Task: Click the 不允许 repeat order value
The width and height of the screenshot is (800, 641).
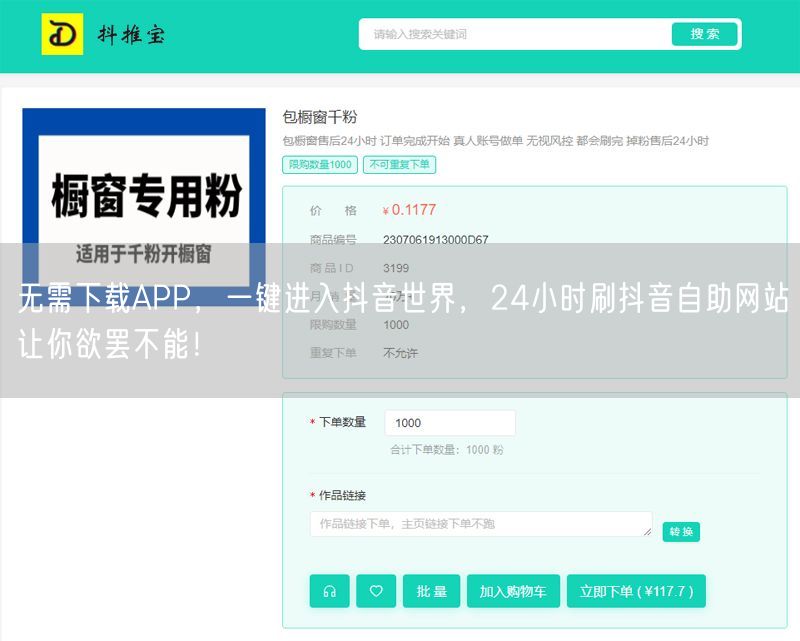Action: [x=401, y=353]
